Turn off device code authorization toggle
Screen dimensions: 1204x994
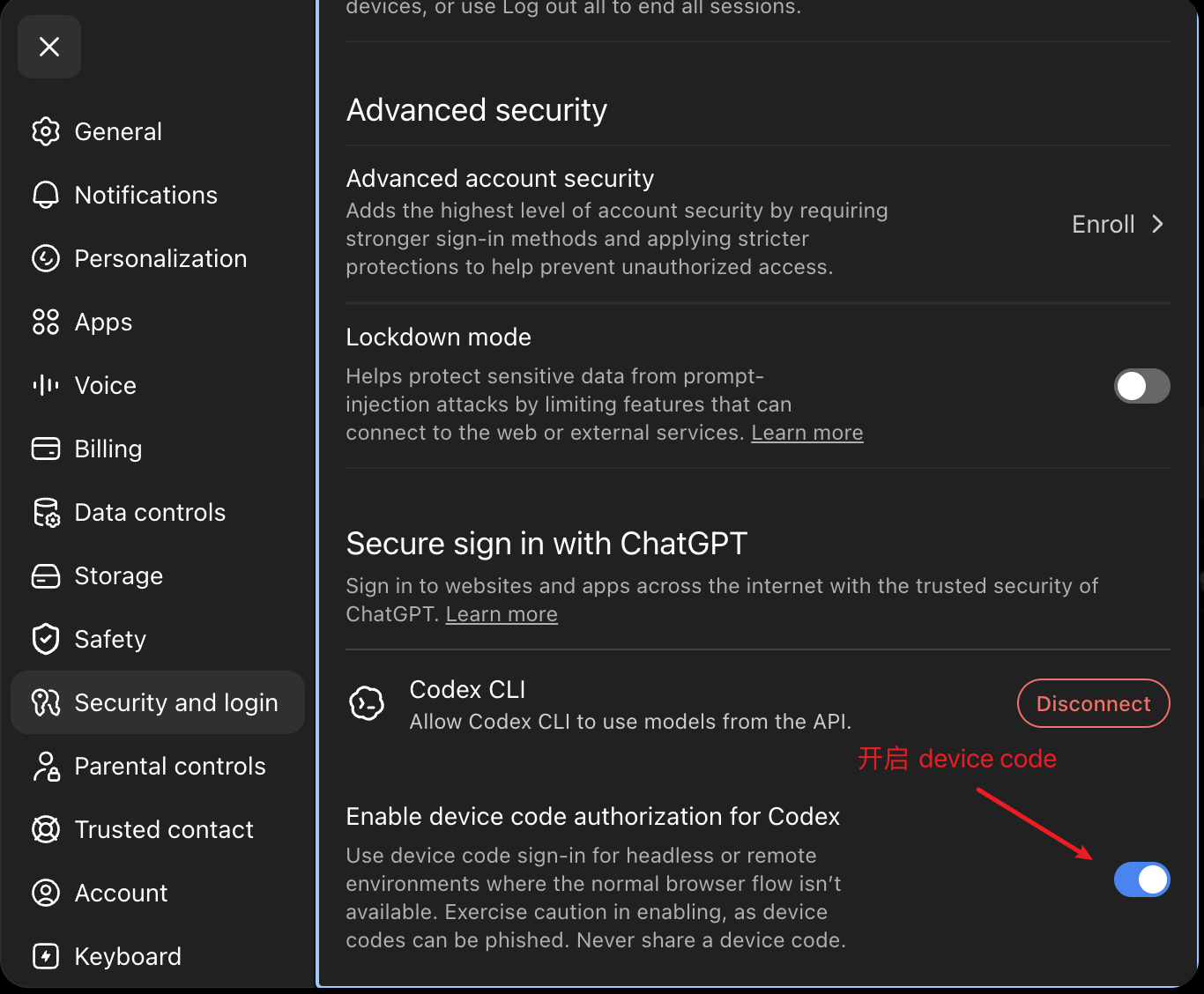[x=1141, y=879]
